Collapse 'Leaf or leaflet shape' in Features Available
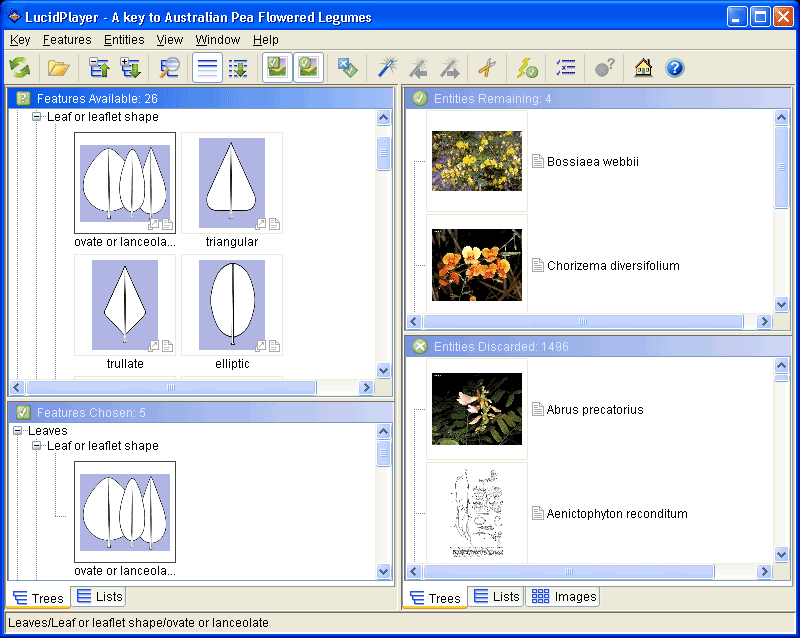The width and height of the screenshot is (800, 638). point(37,117)
